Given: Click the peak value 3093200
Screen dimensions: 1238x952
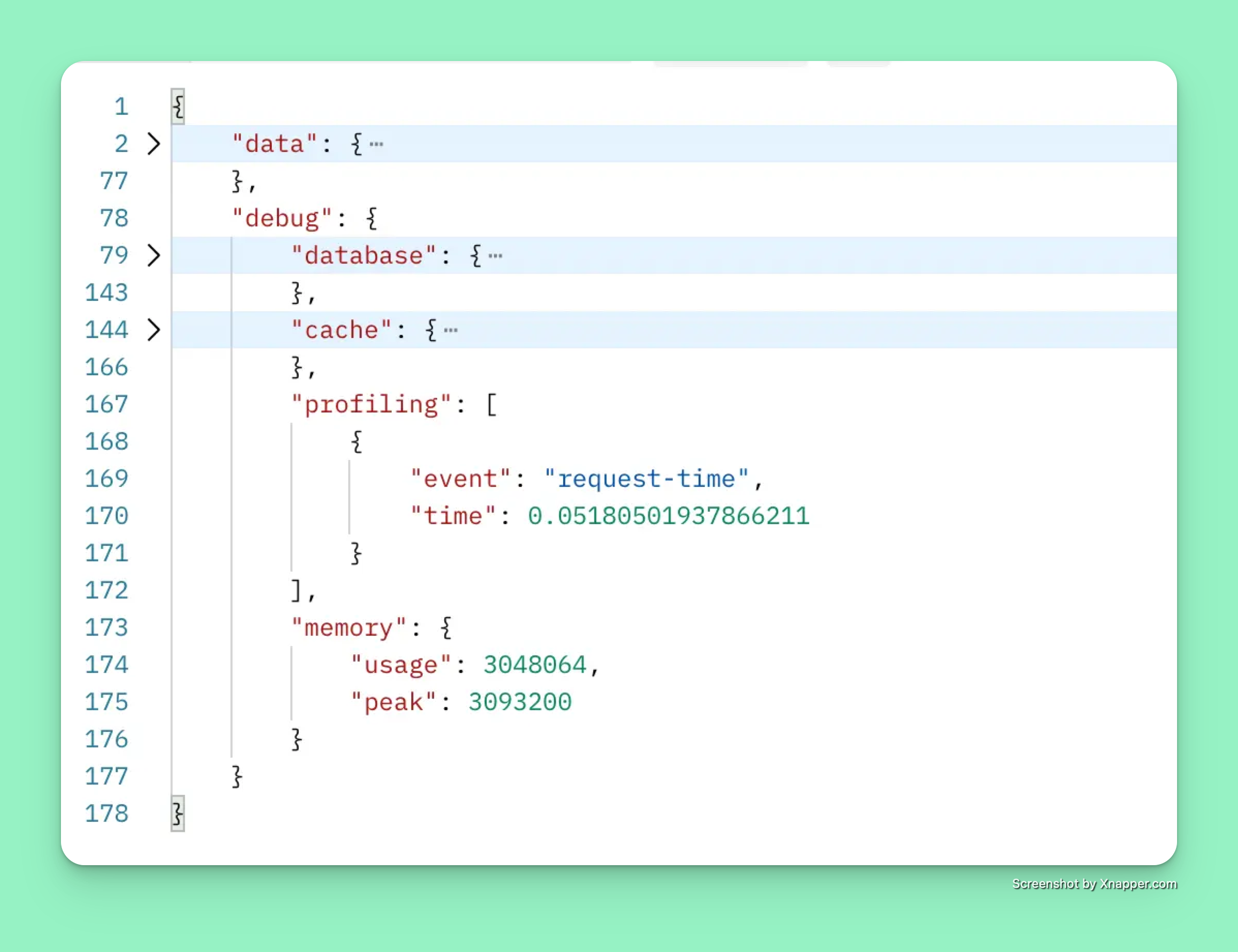Looking at the screenshot, I should coord(520,702).
